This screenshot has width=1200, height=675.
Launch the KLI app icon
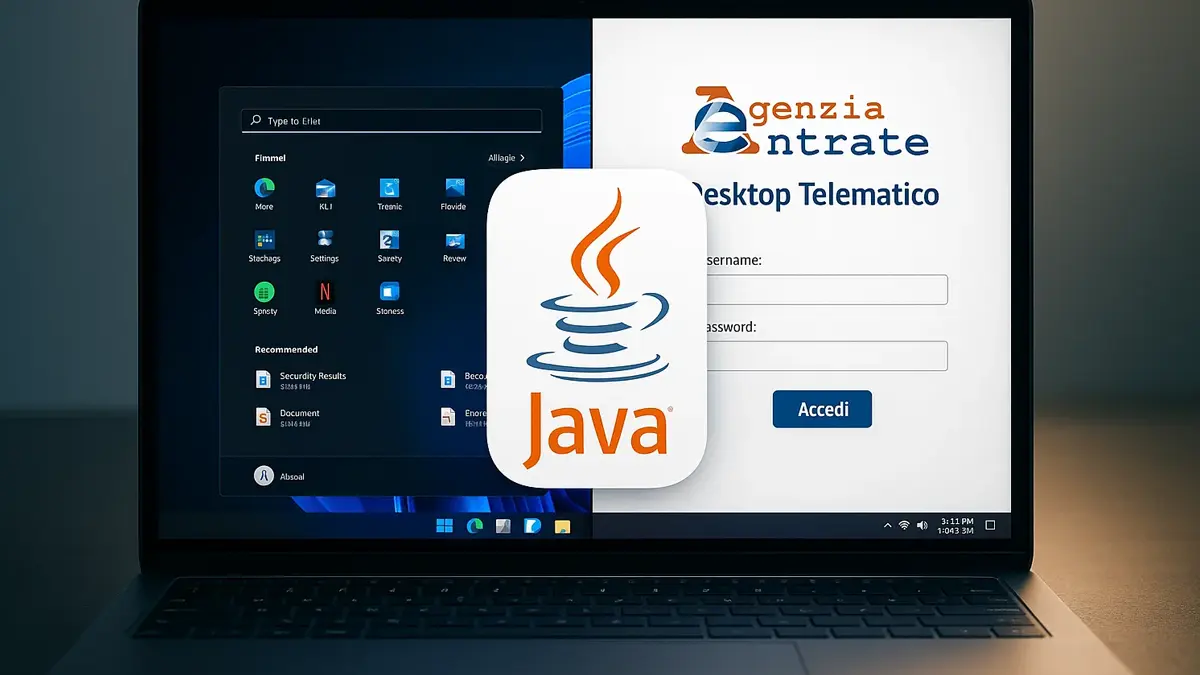[325, 188]
